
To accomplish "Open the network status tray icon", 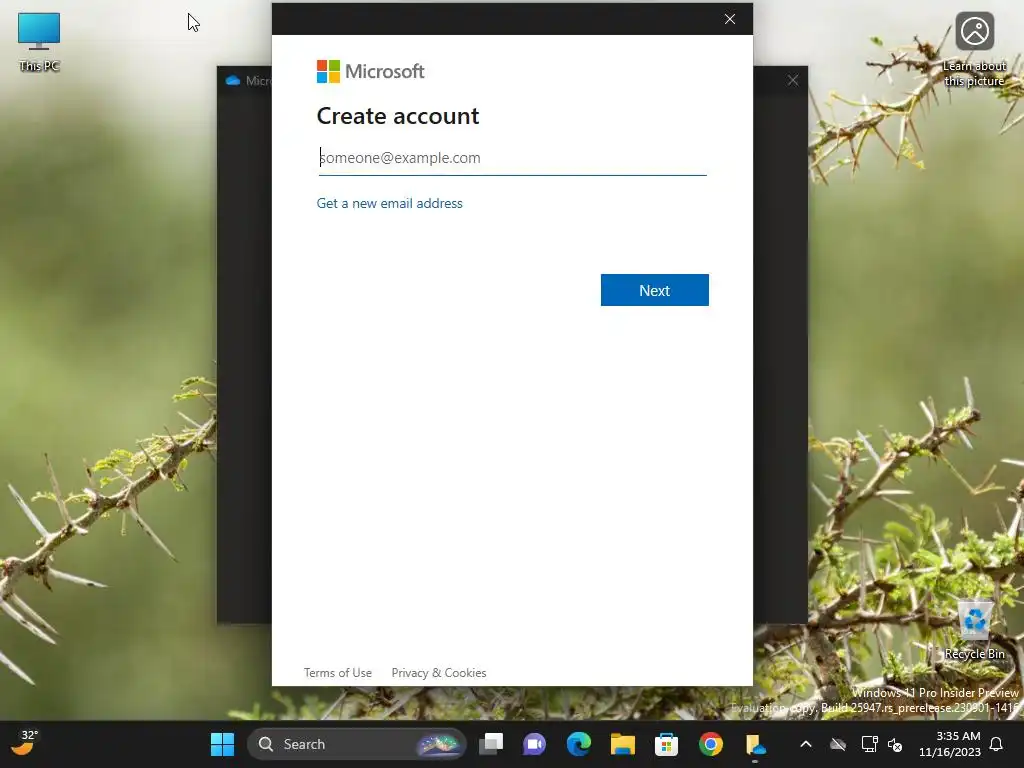I will coord(869,744).
